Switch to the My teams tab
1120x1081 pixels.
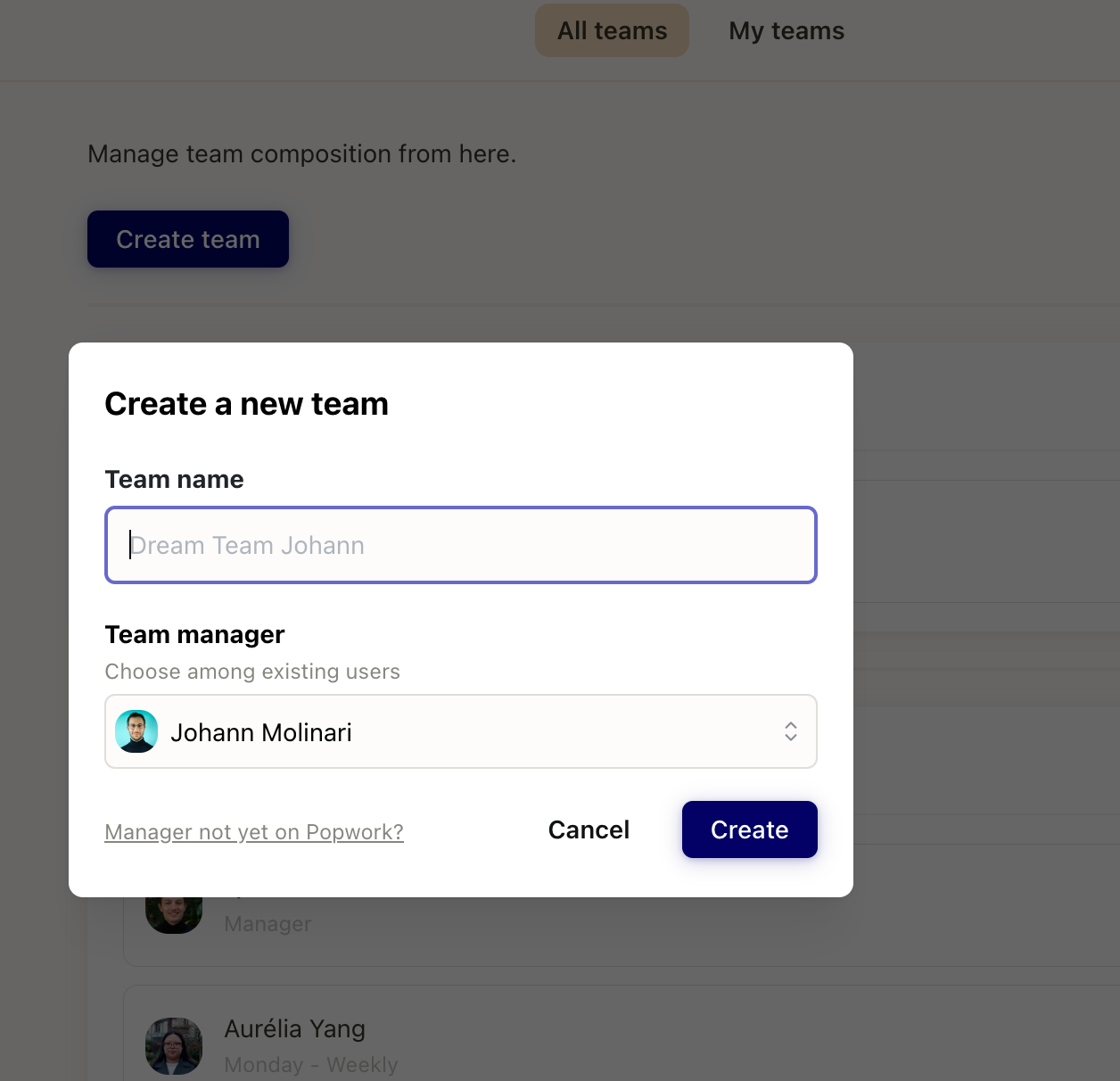[x=786, y=29]
